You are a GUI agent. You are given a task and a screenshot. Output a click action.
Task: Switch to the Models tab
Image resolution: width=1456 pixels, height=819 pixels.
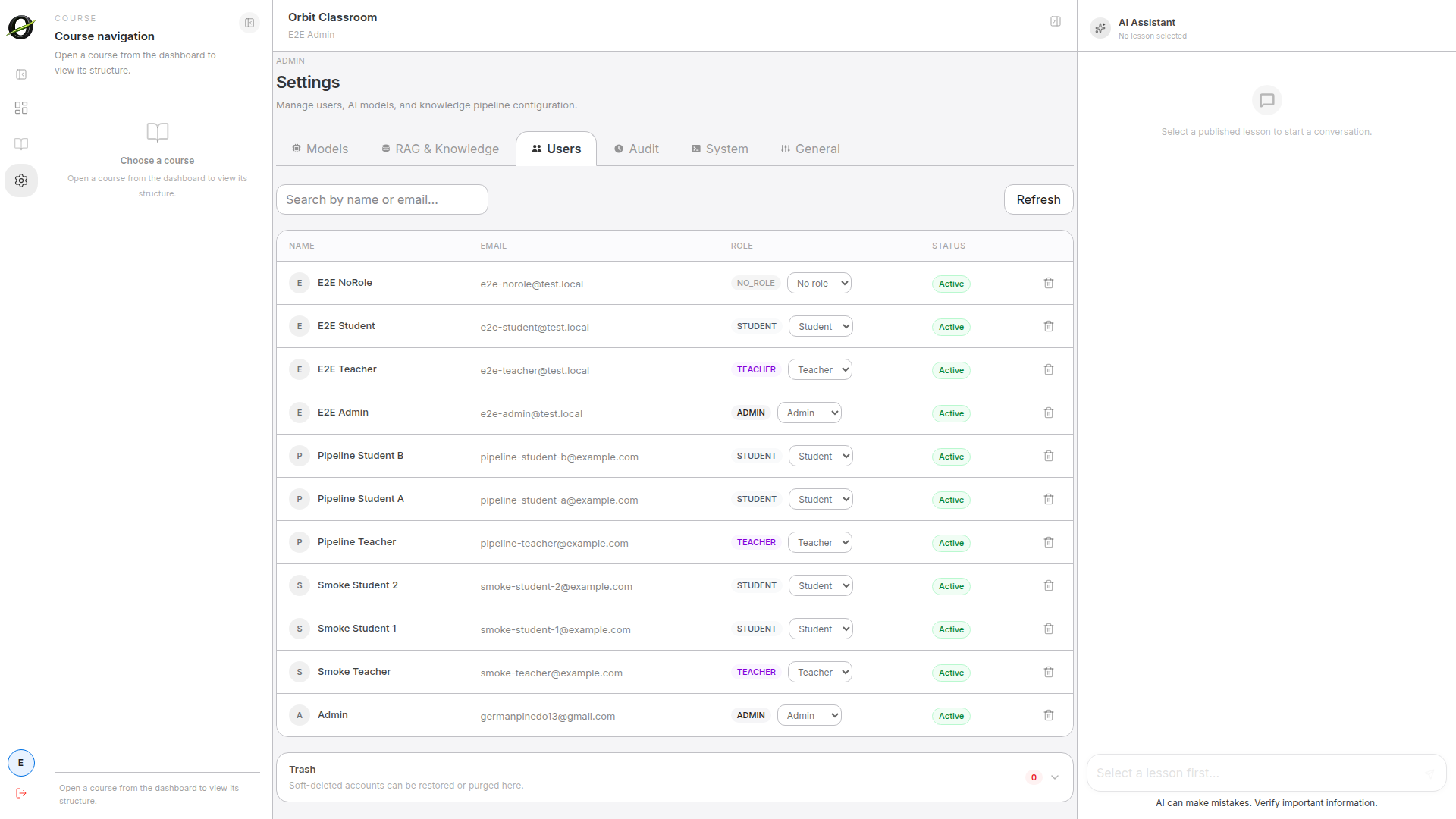click(x=320, y=149)
